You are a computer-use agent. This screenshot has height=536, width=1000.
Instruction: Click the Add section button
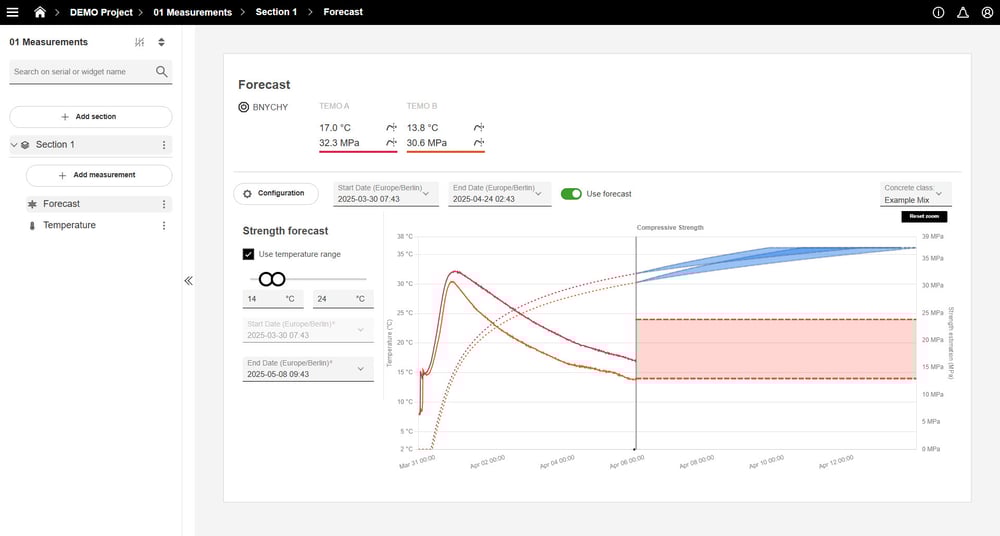(x=90, y=117)
